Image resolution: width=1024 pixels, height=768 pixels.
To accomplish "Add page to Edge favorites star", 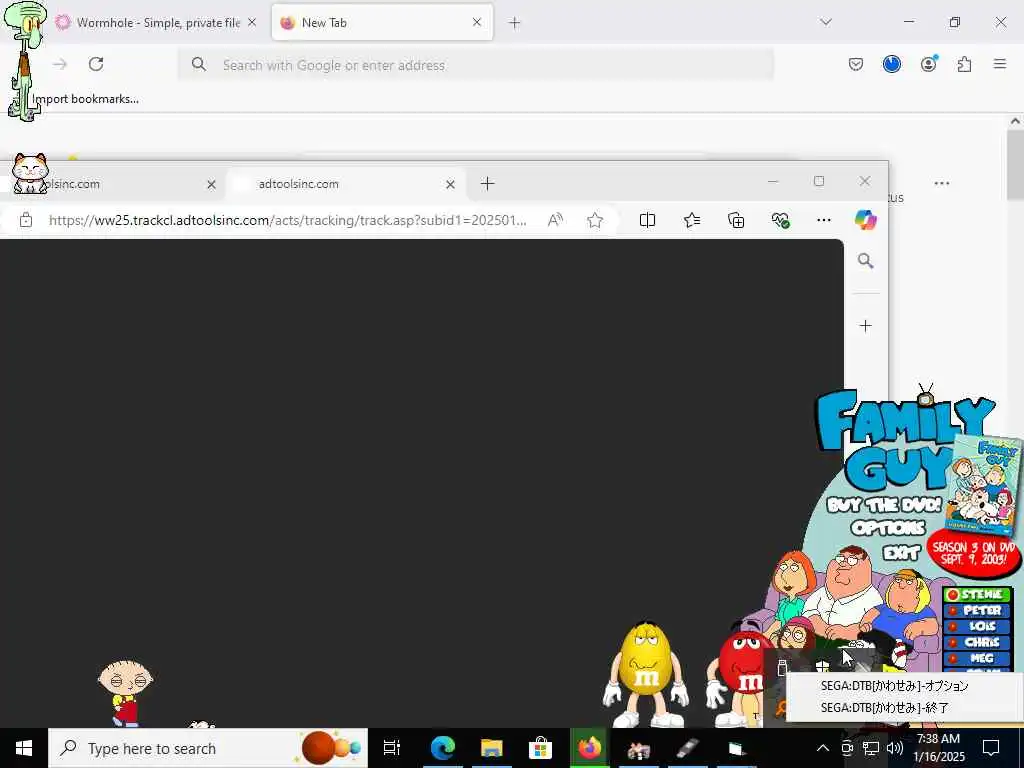I will click(595, 220).
